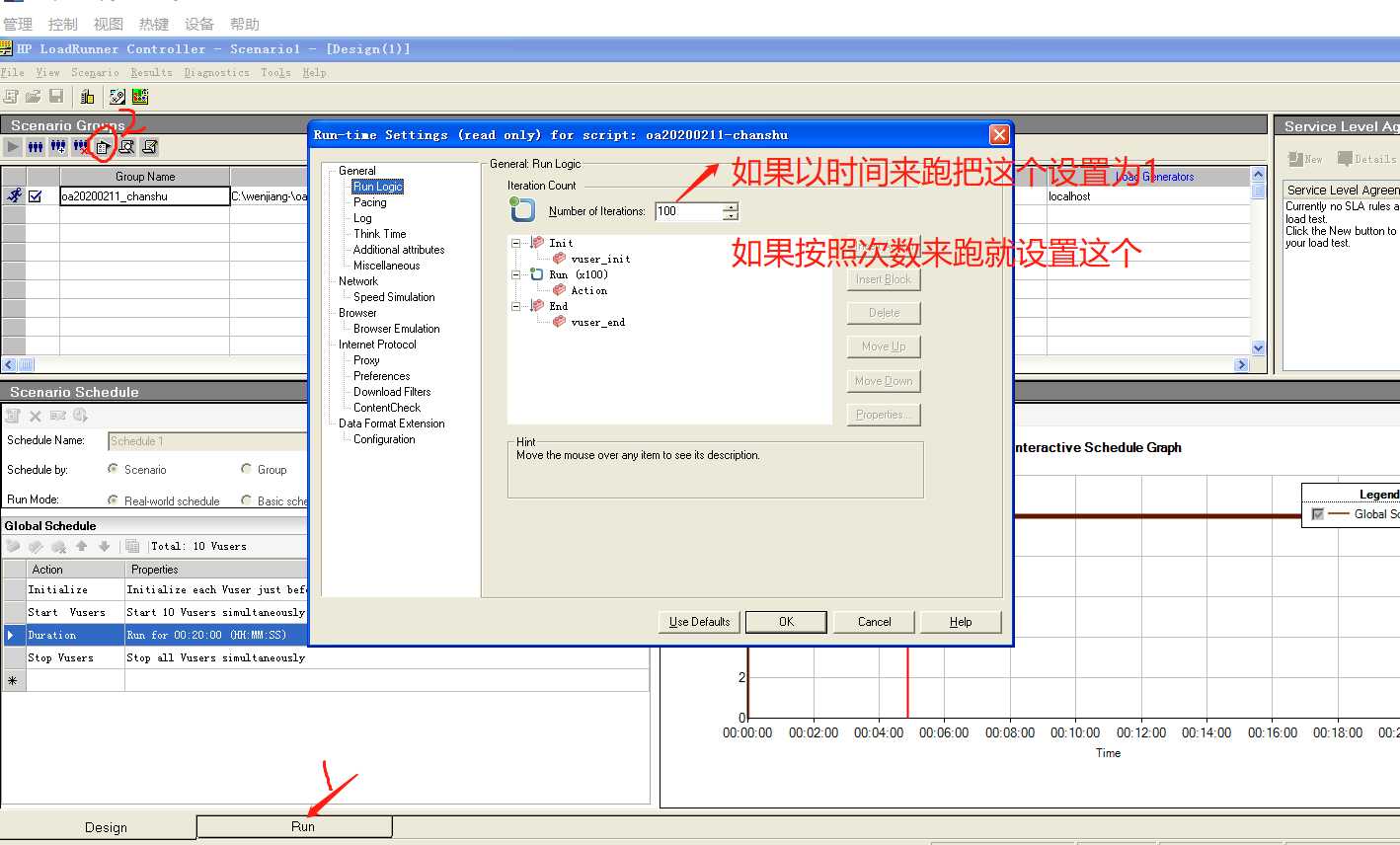Click the Add Action icon in Global Schedule
The height and width of the screenshot is (845, 1400).
tap(13, 546)
